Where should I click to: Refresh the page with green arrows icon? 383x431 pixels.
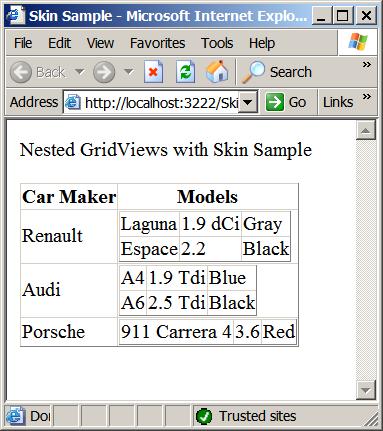click(185, 72)
